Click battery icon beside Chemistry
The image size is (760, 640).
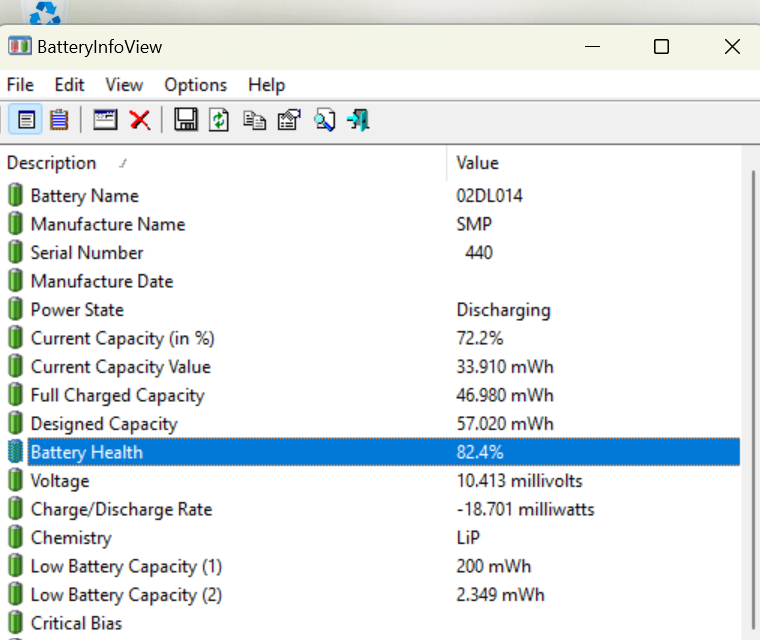coord(16,538)
